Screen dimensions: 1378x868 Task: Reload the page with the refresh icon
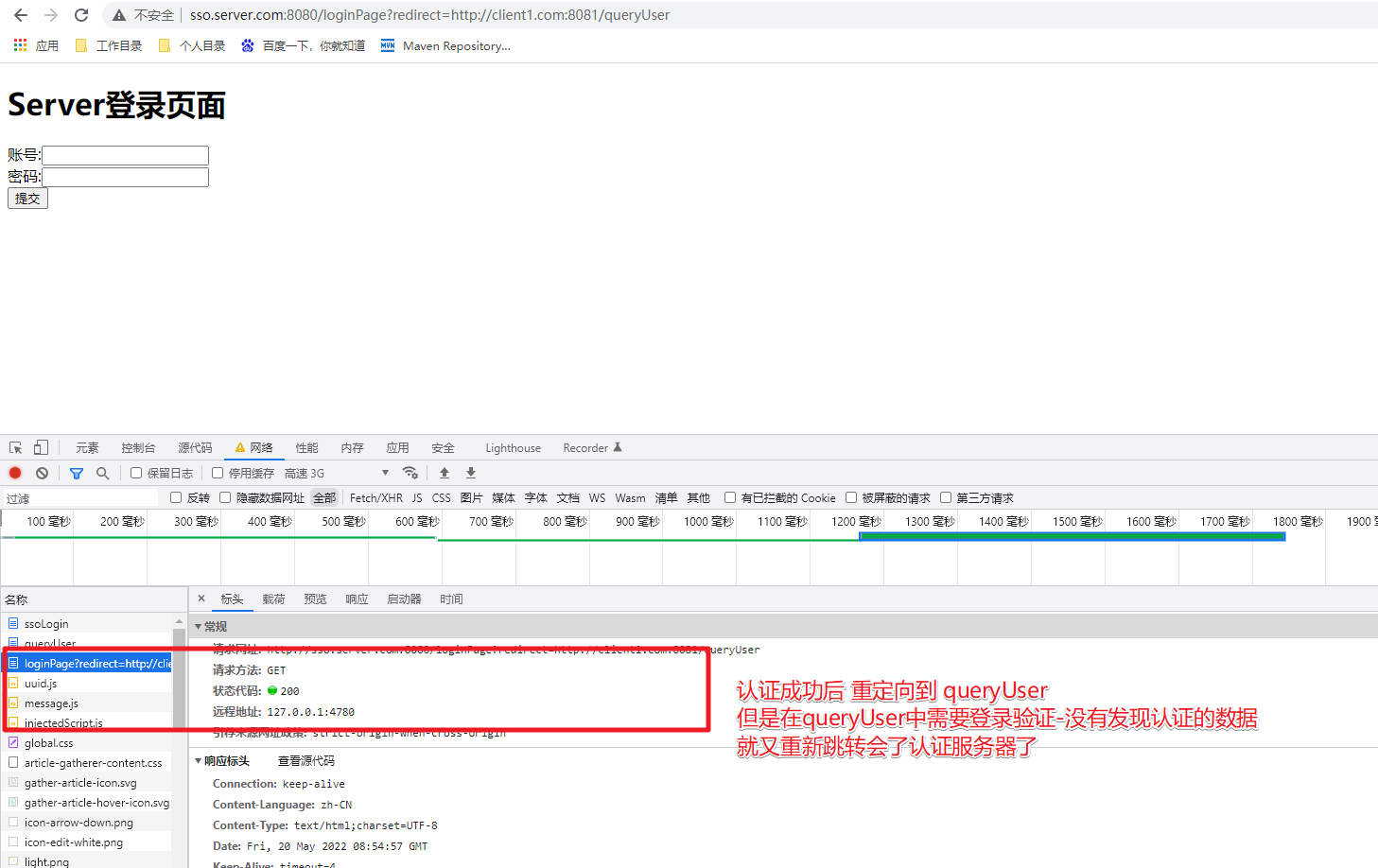[x=81, y=15]
